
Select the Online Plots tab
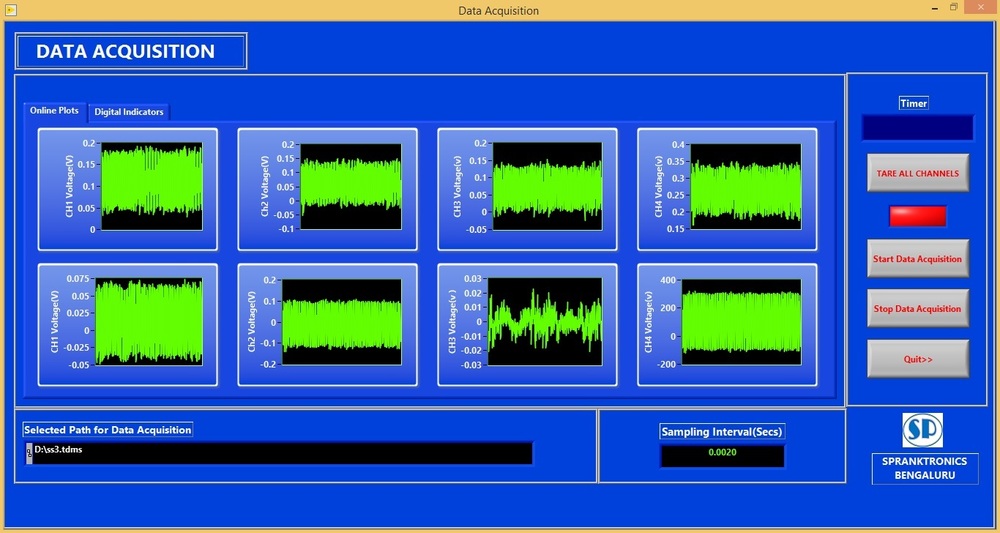pos(54,111)
